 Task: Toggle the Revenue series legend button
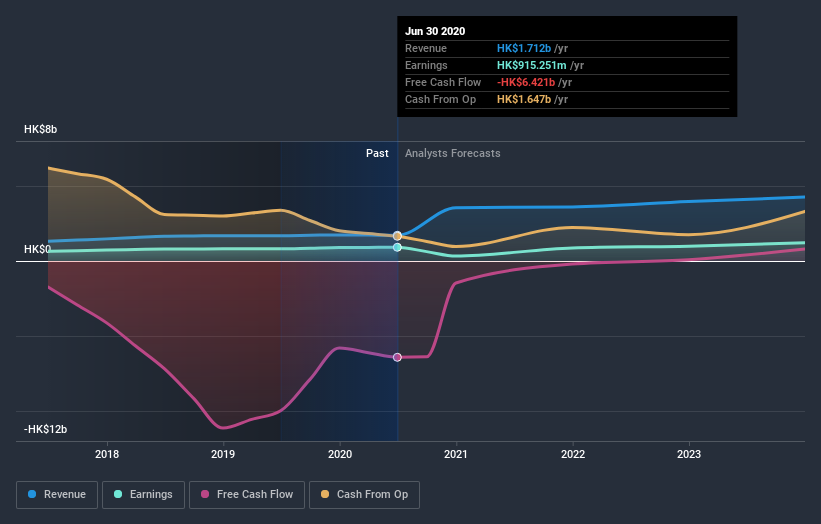57,495
